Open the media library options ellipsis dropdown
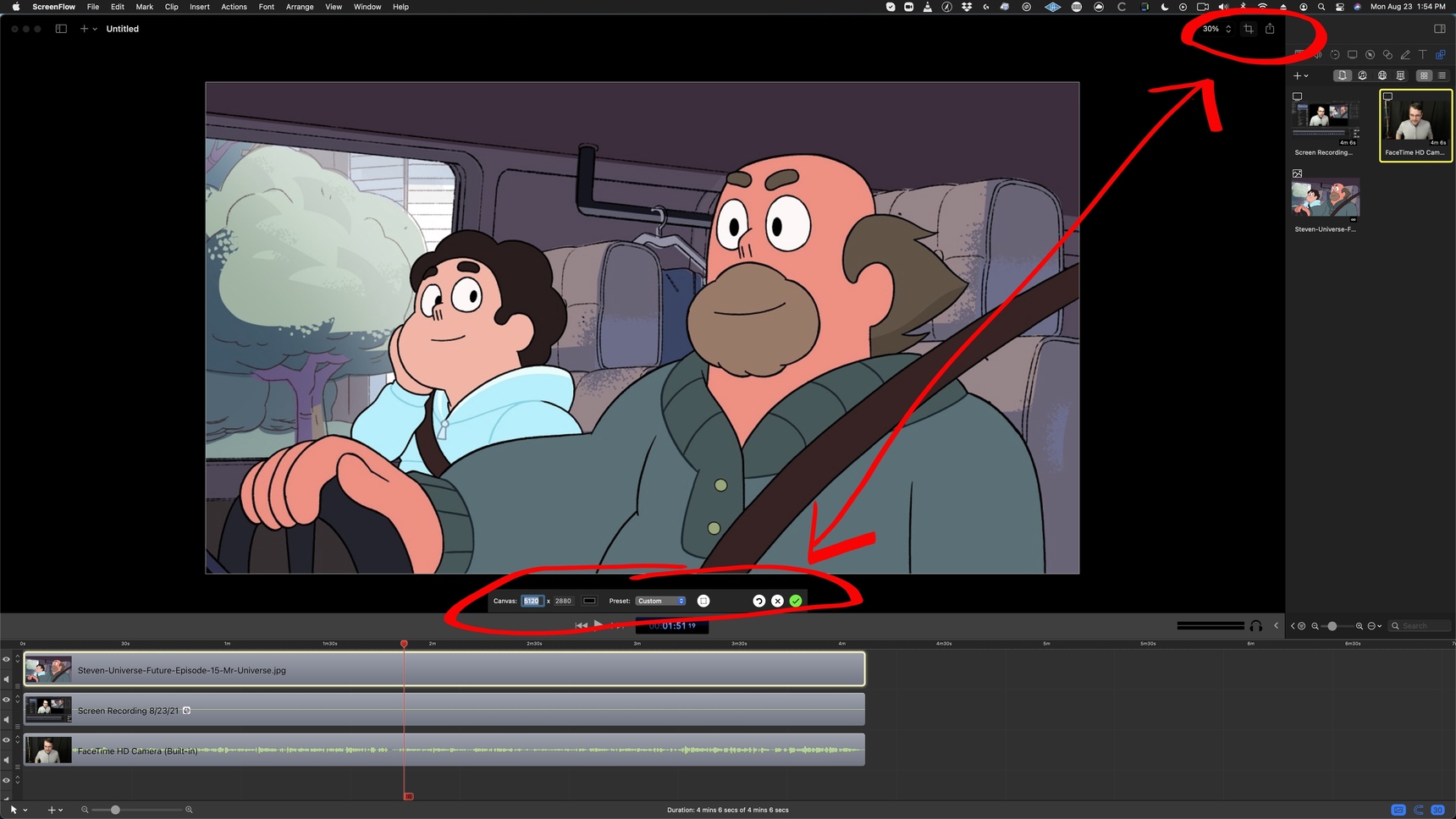 coord(1375,626)
